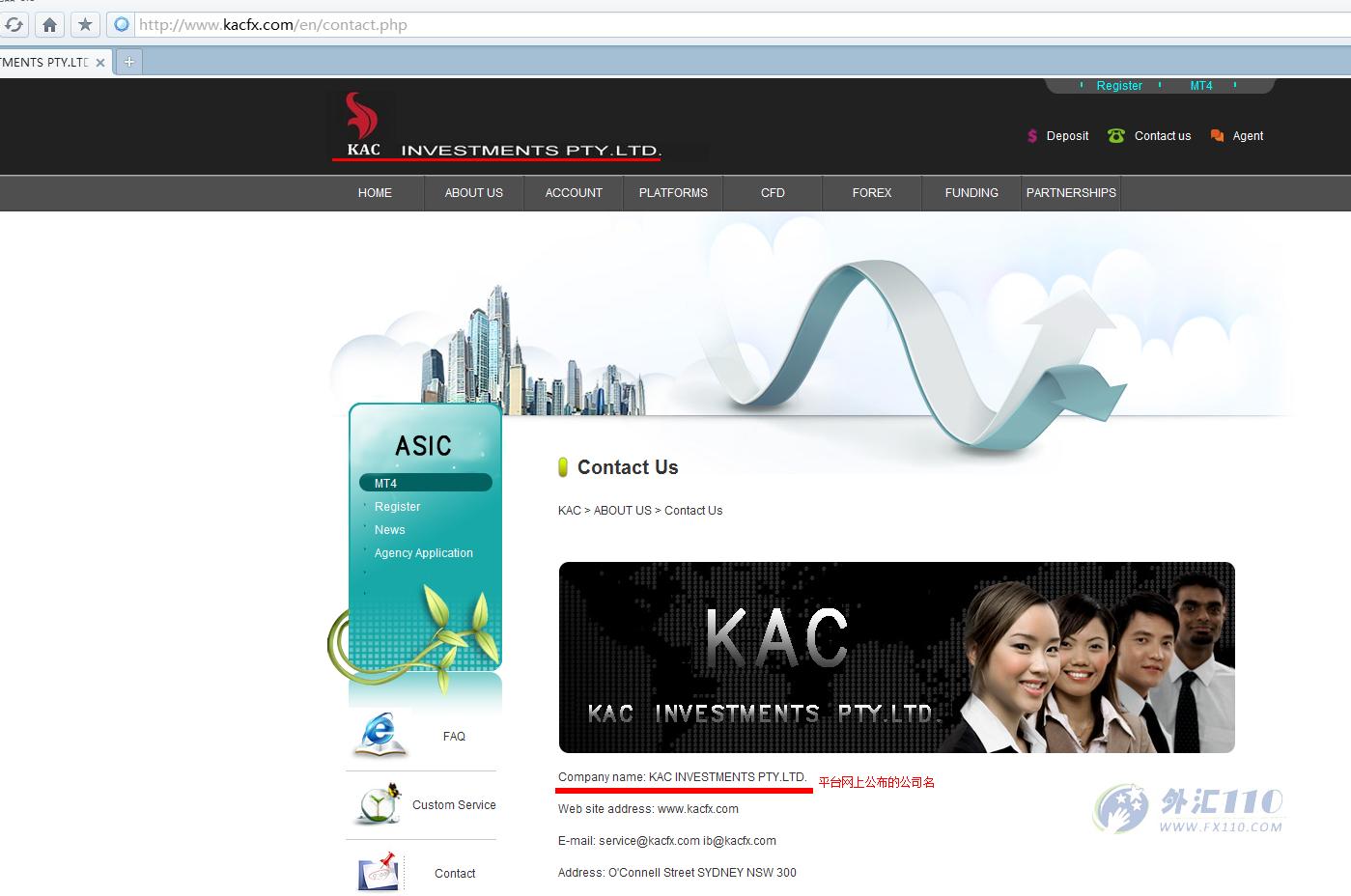Open the Deposit link

(1067, 136)
